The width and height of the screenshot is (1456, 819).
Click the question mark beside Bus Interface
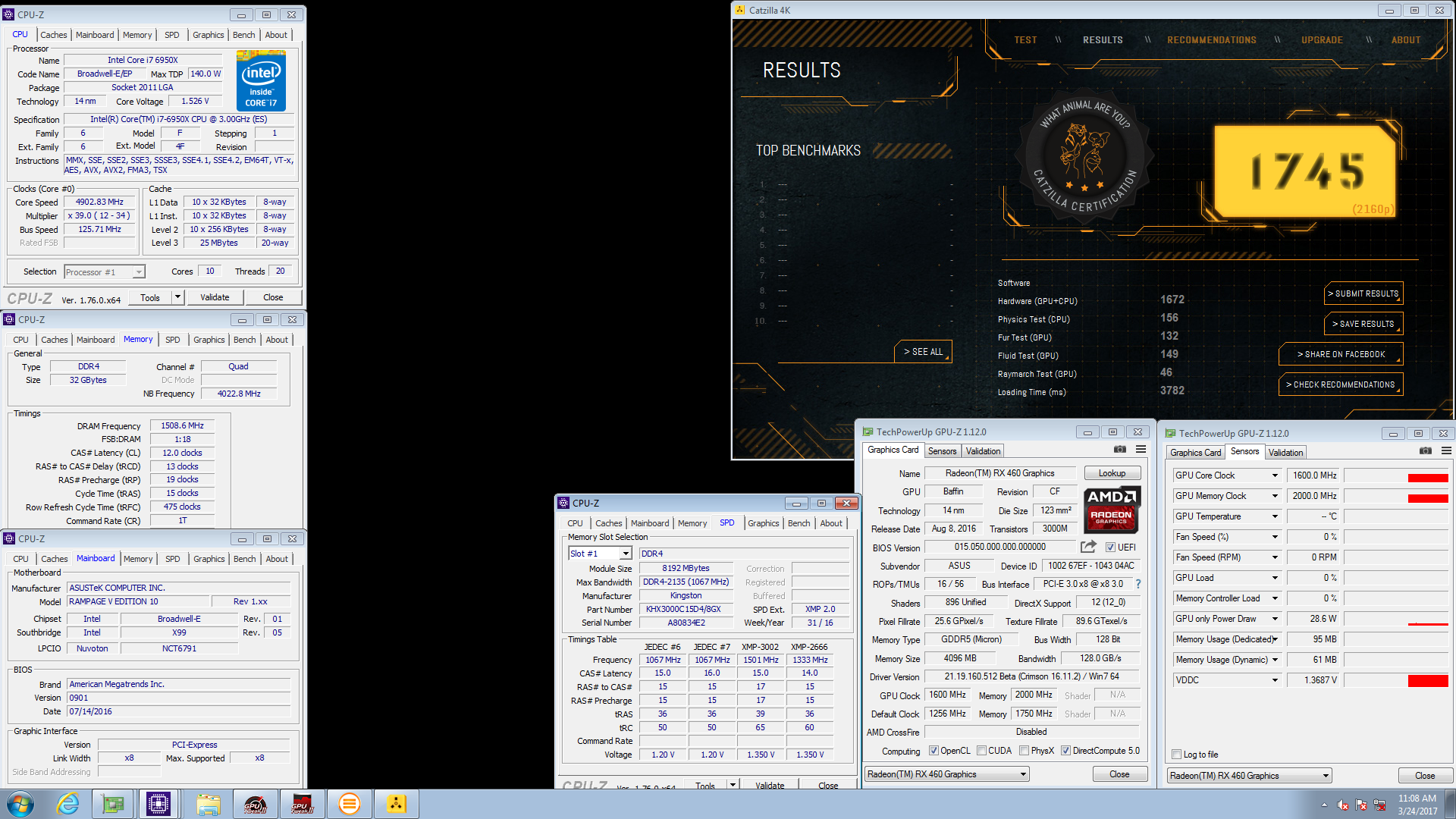[1137, 584]
